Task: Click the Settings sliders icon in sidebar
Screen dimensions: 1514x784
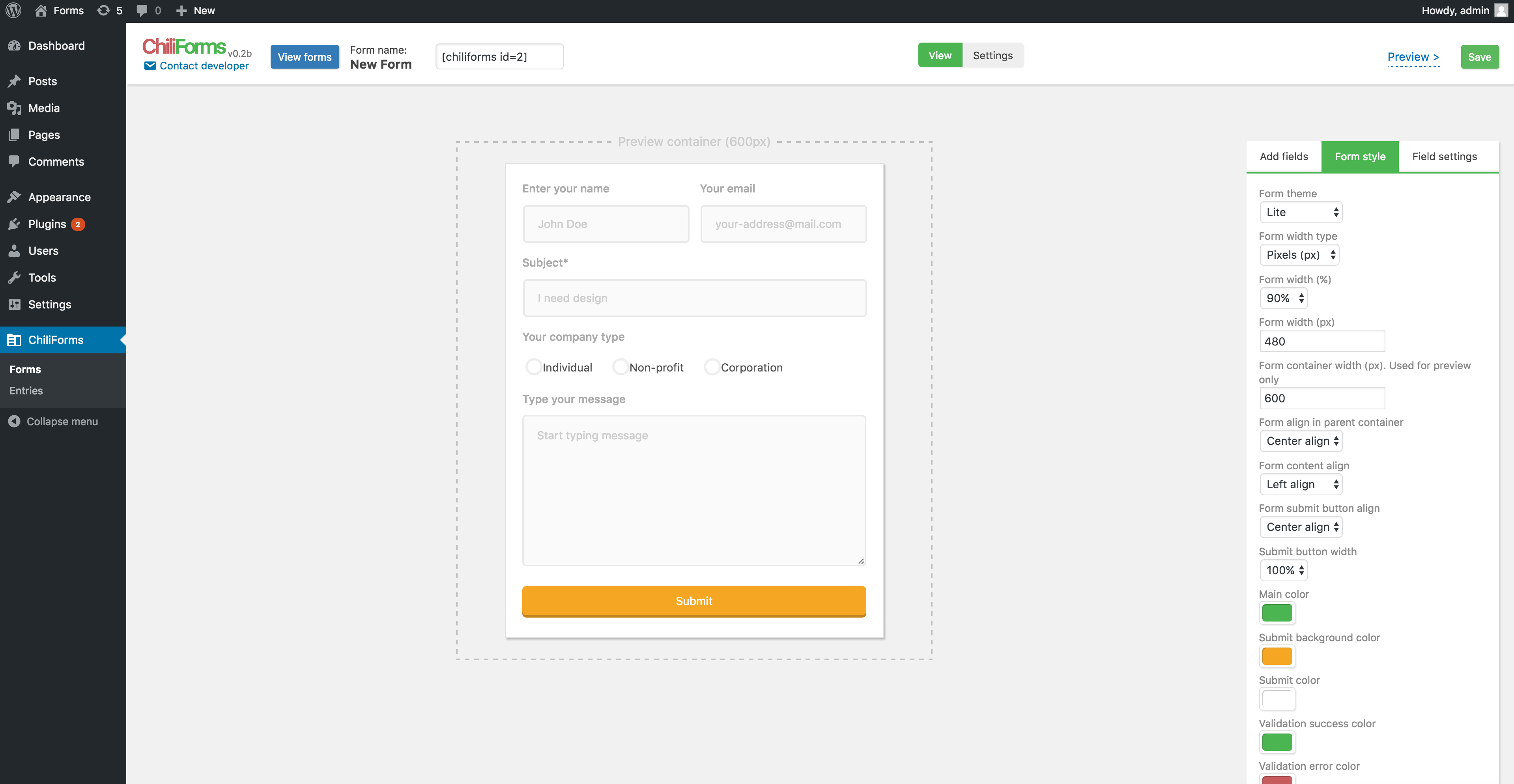Action: click(x=14, y=304)
